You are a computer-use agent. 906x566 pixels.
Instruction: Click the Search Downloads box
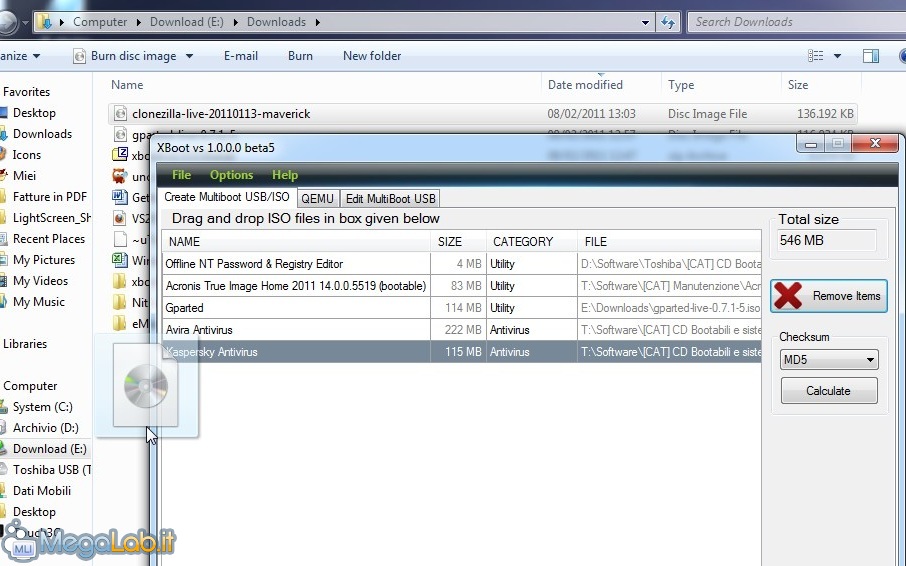pyautogui.click(x=797, y=22)
